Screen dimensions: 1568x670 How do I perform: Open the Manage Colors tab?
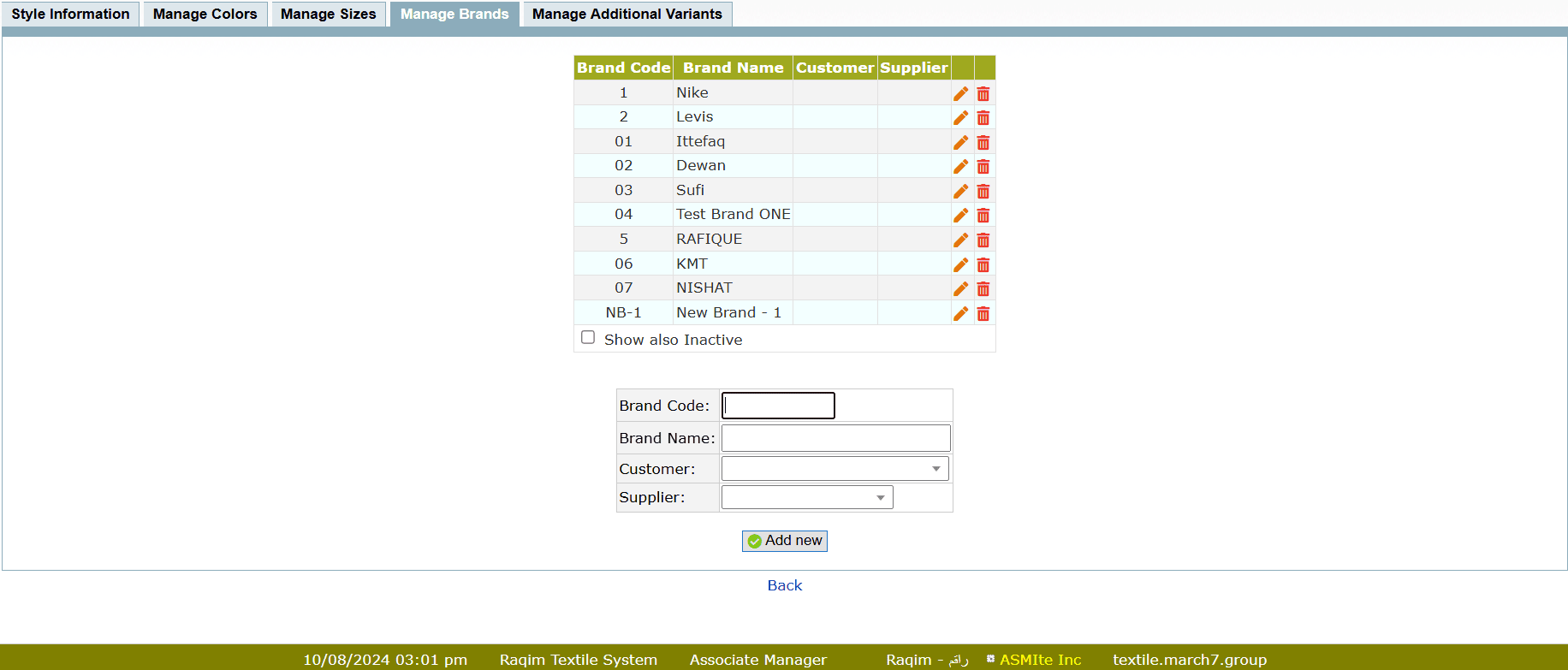(x=205, y=14)
